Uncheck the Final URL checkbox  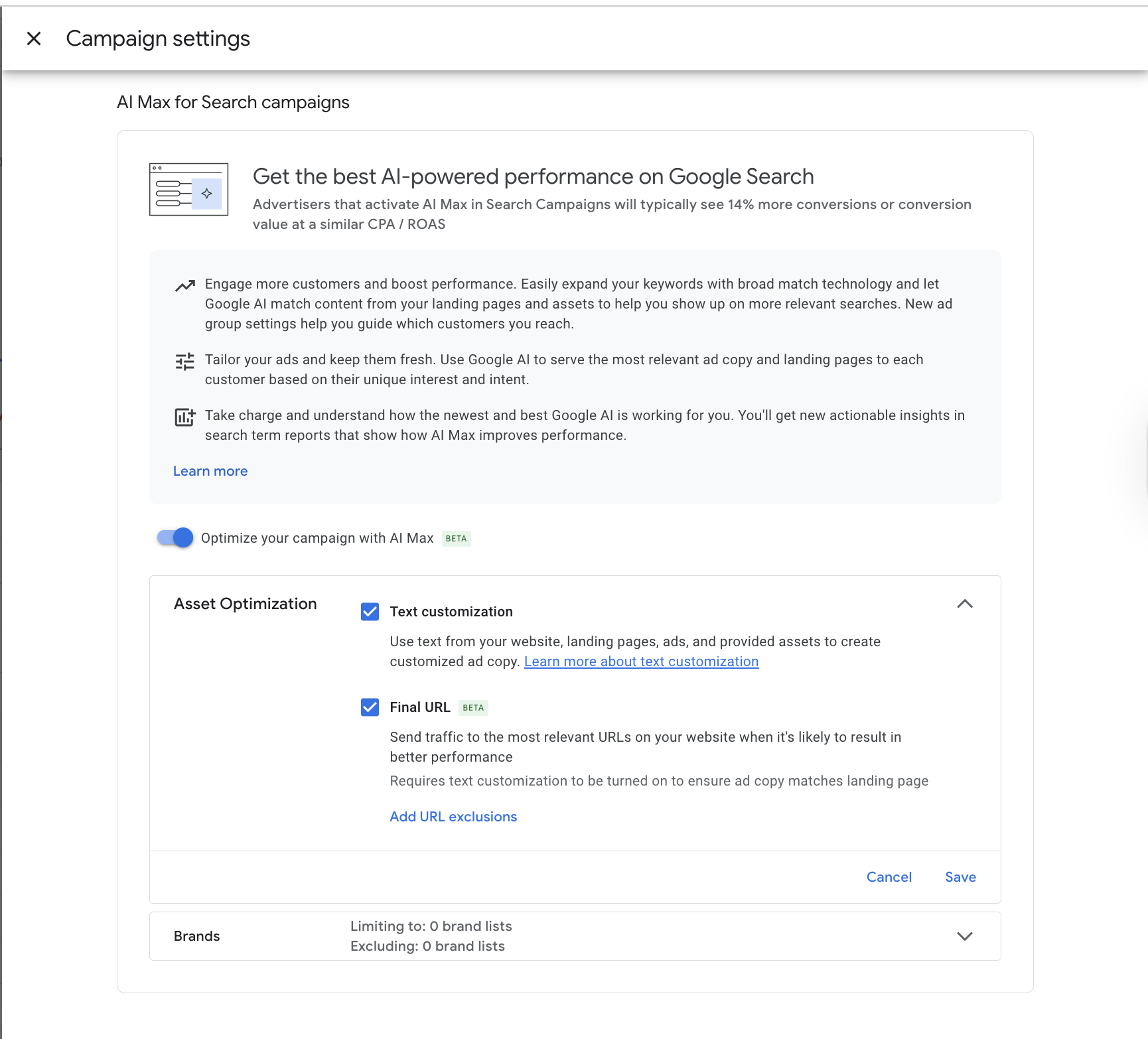coord(370,707)
